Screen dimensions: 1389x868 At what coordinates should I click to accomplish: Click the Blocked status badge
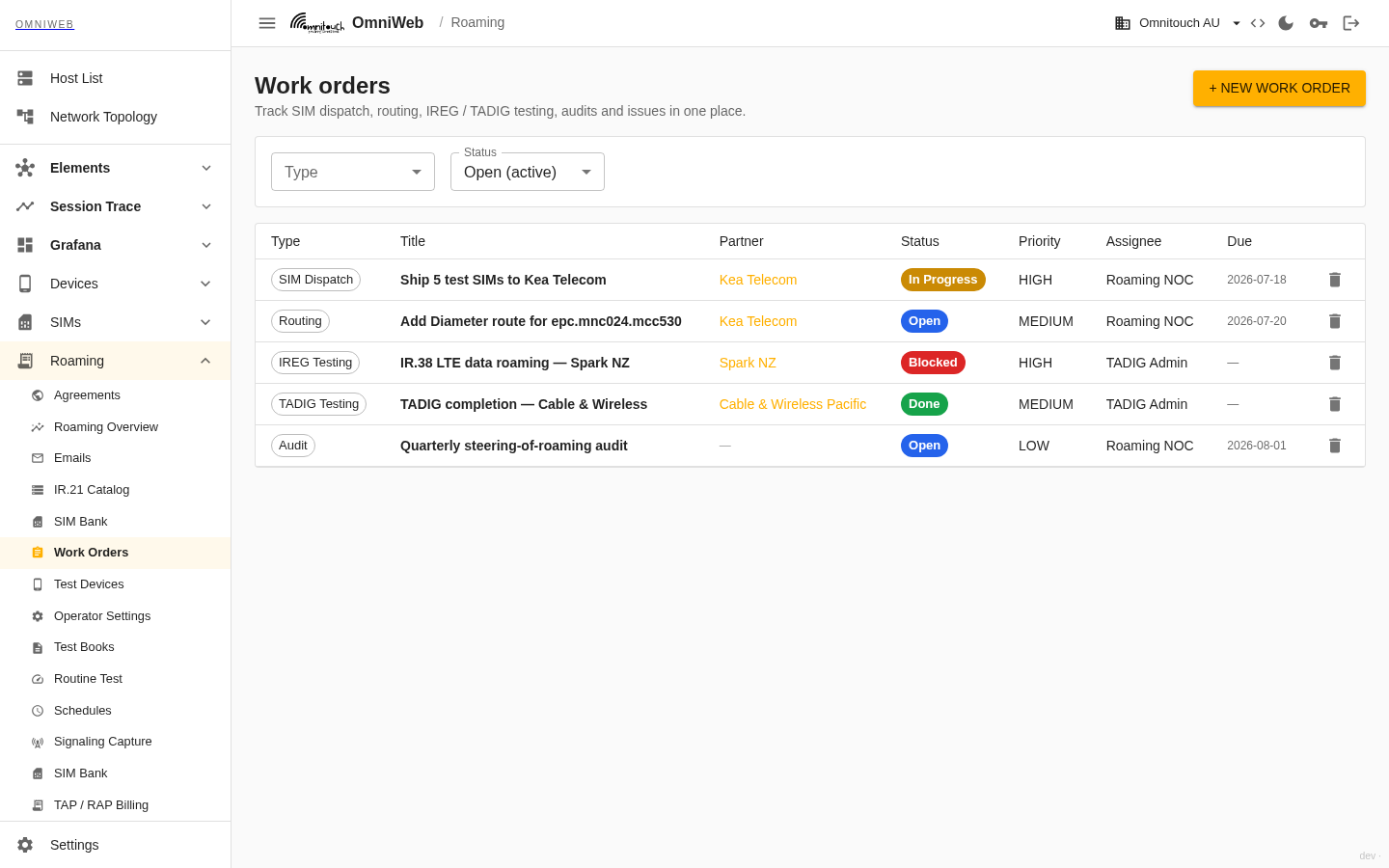(x=933, y=363)
